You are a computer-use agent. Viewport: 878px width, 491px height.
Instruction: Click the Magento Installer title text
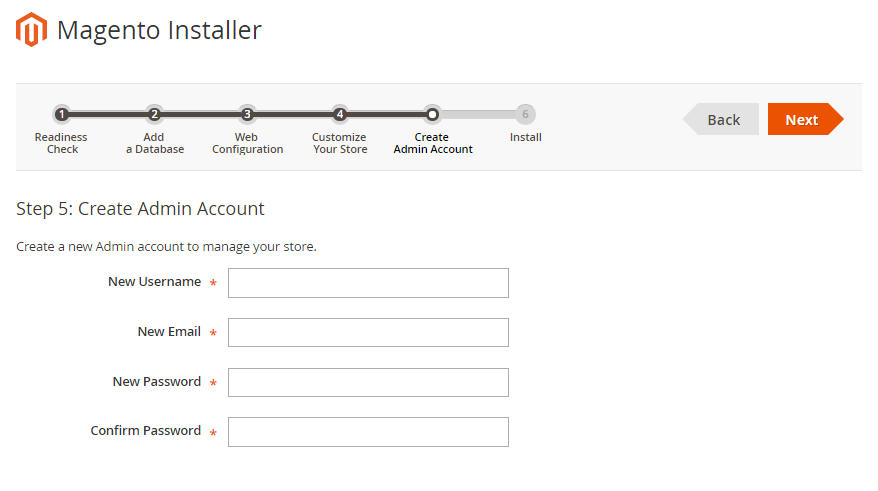click(159, 30)
